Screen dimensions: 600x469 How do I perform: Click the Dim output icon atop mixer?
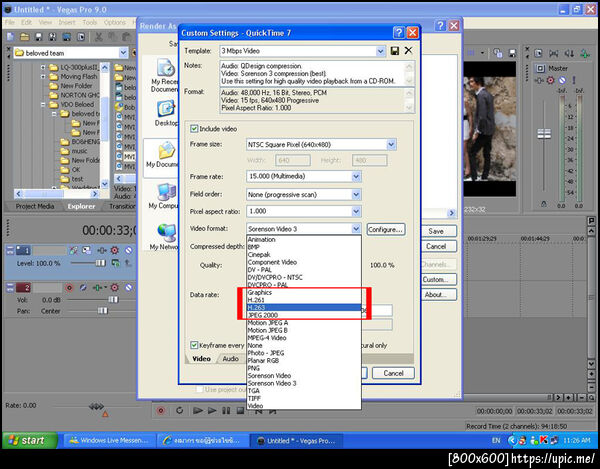(569, 54)
